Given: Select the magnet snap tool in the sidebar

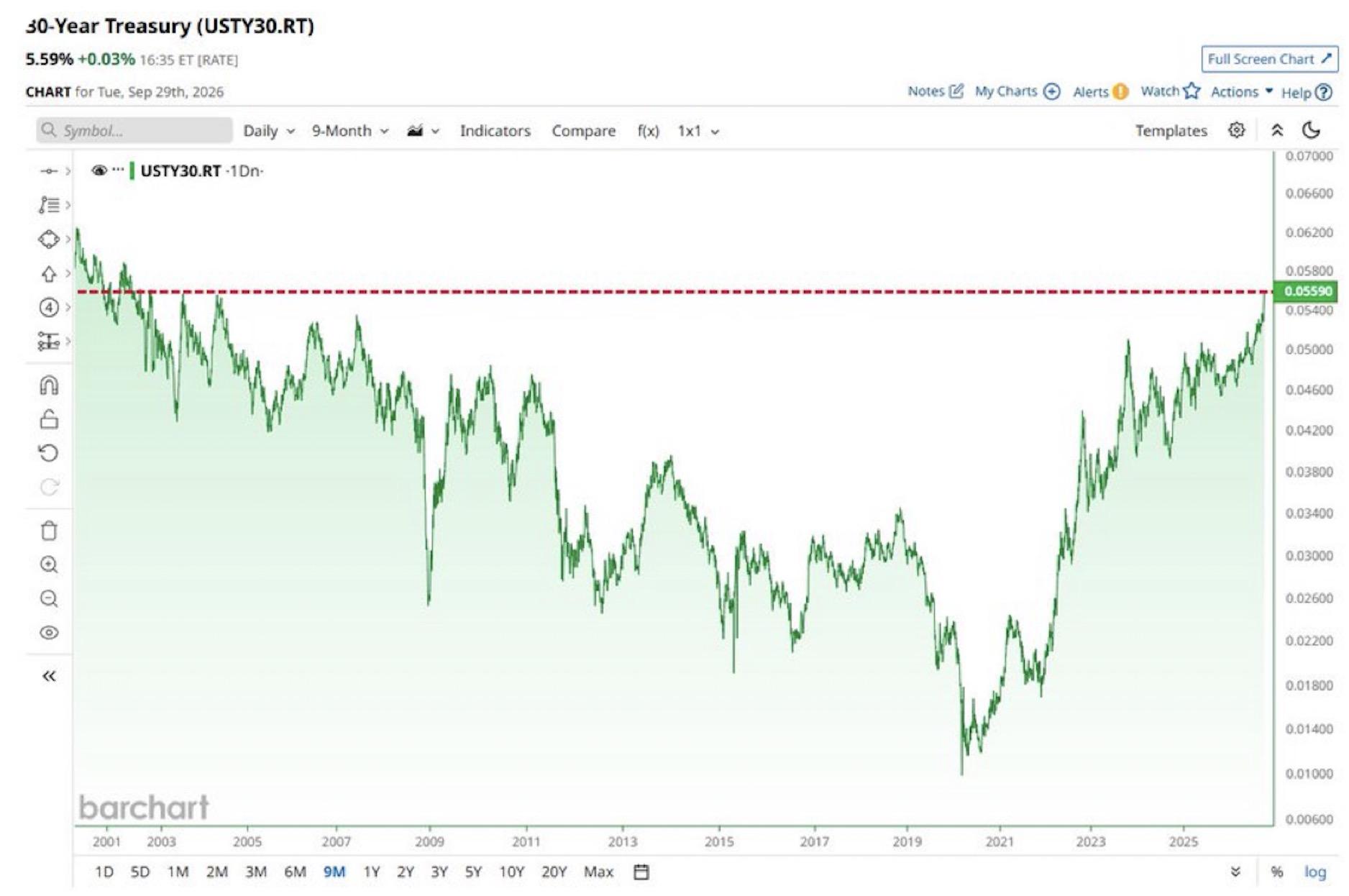Looking at the screenshot, I should [49, 385].
